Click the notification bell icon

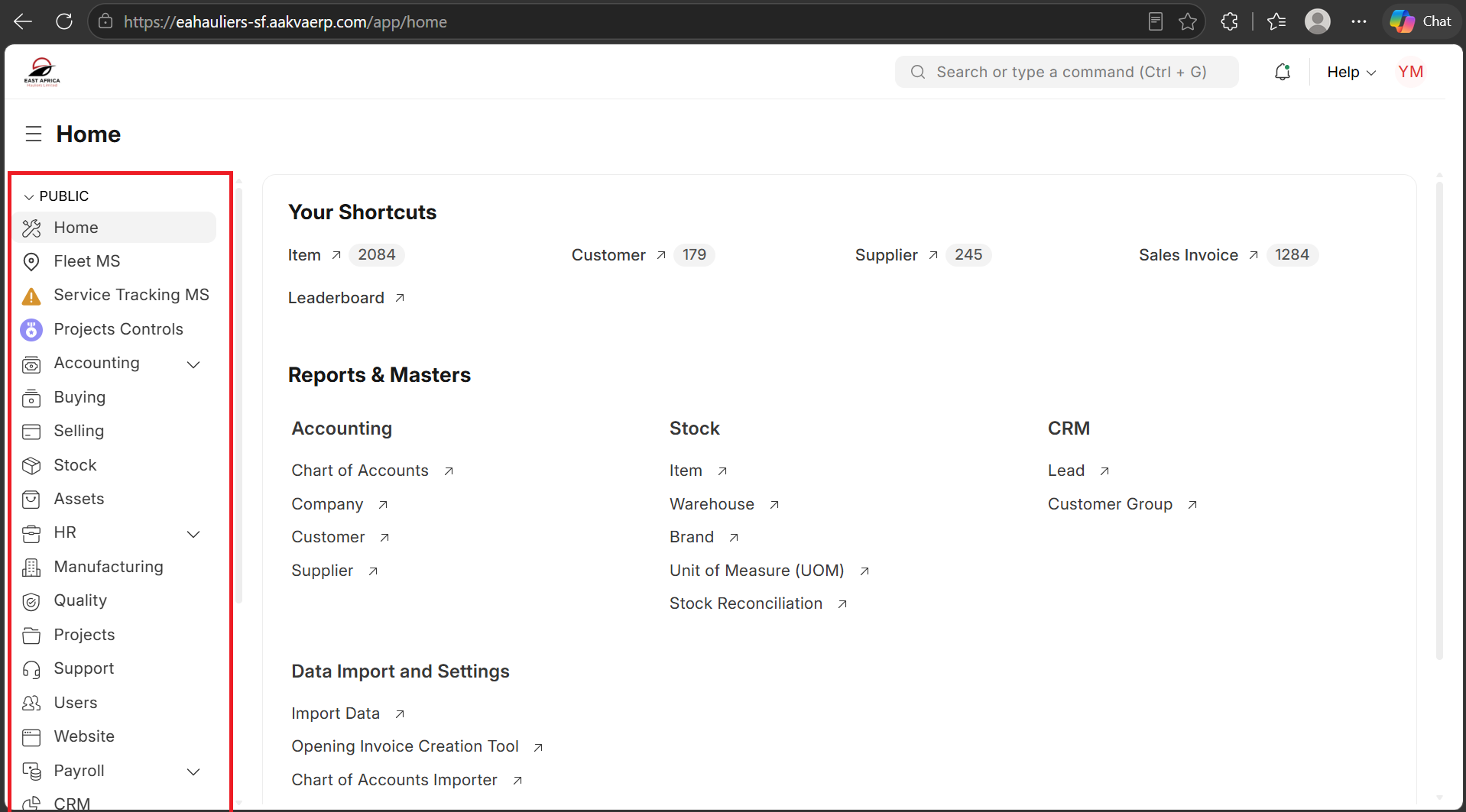pyautogui.click(x=1283, y=72)
